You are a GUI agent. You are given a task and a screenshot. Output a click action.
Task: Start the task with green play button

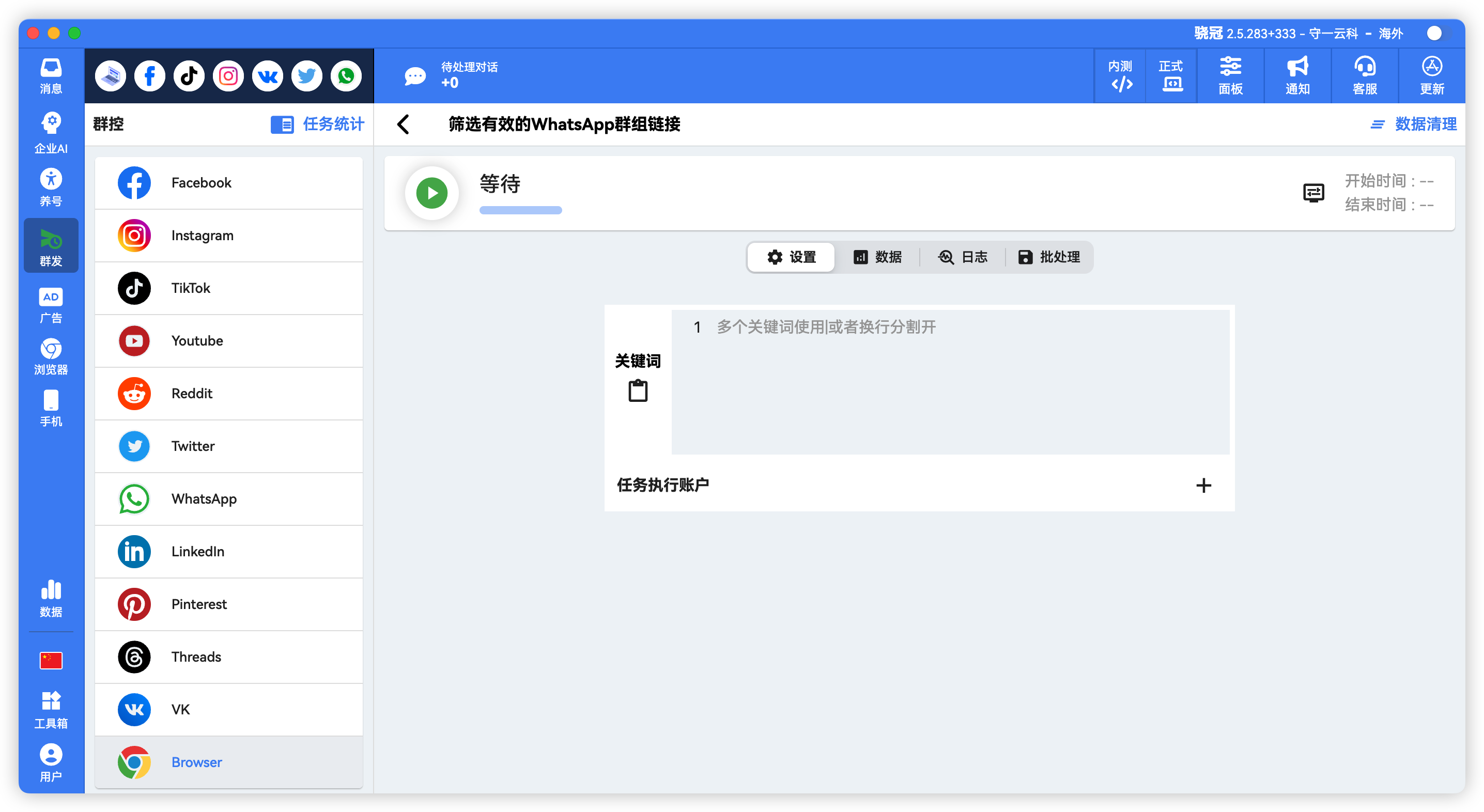(432, 193)
